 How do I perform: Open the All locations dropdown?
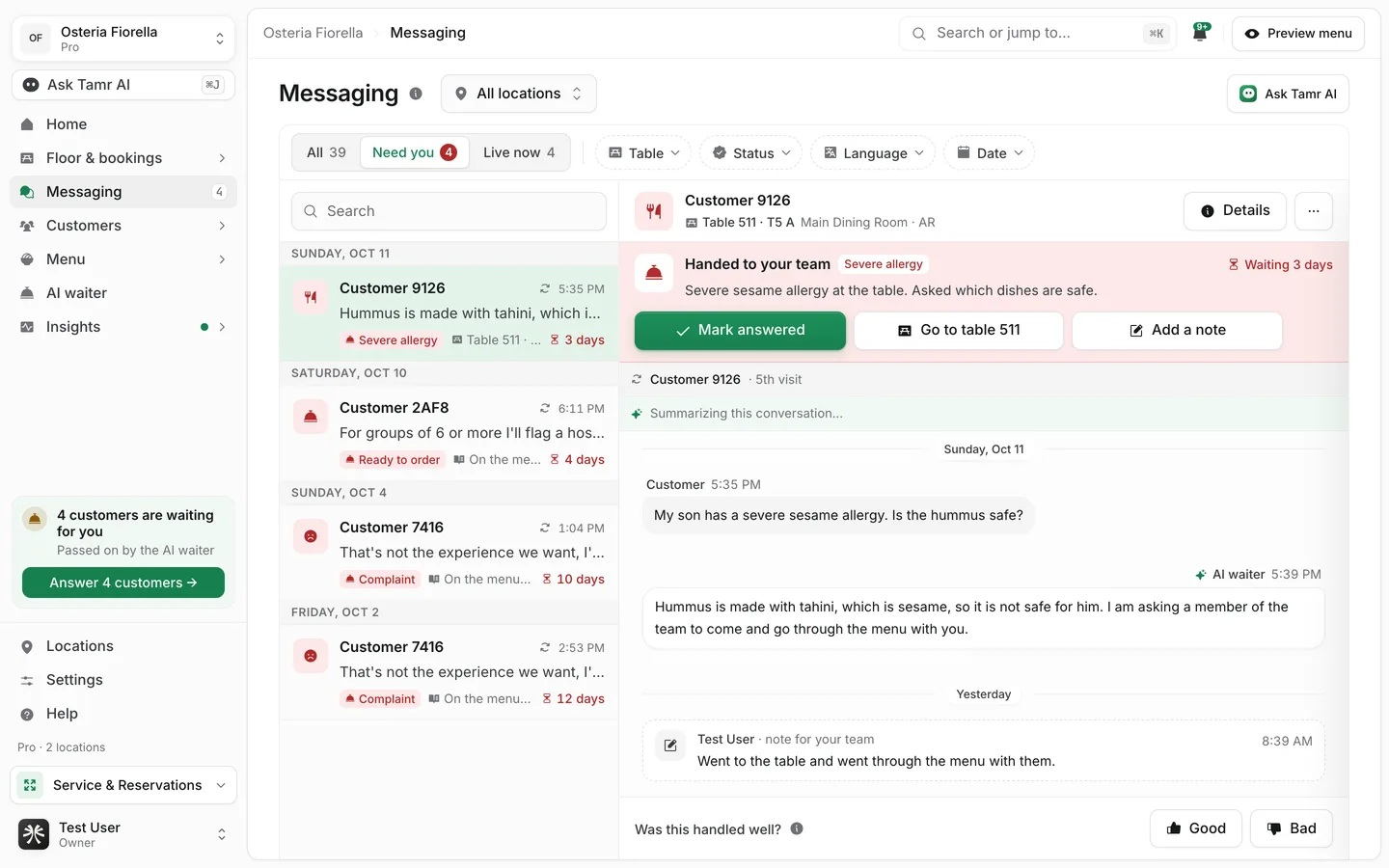519,94
